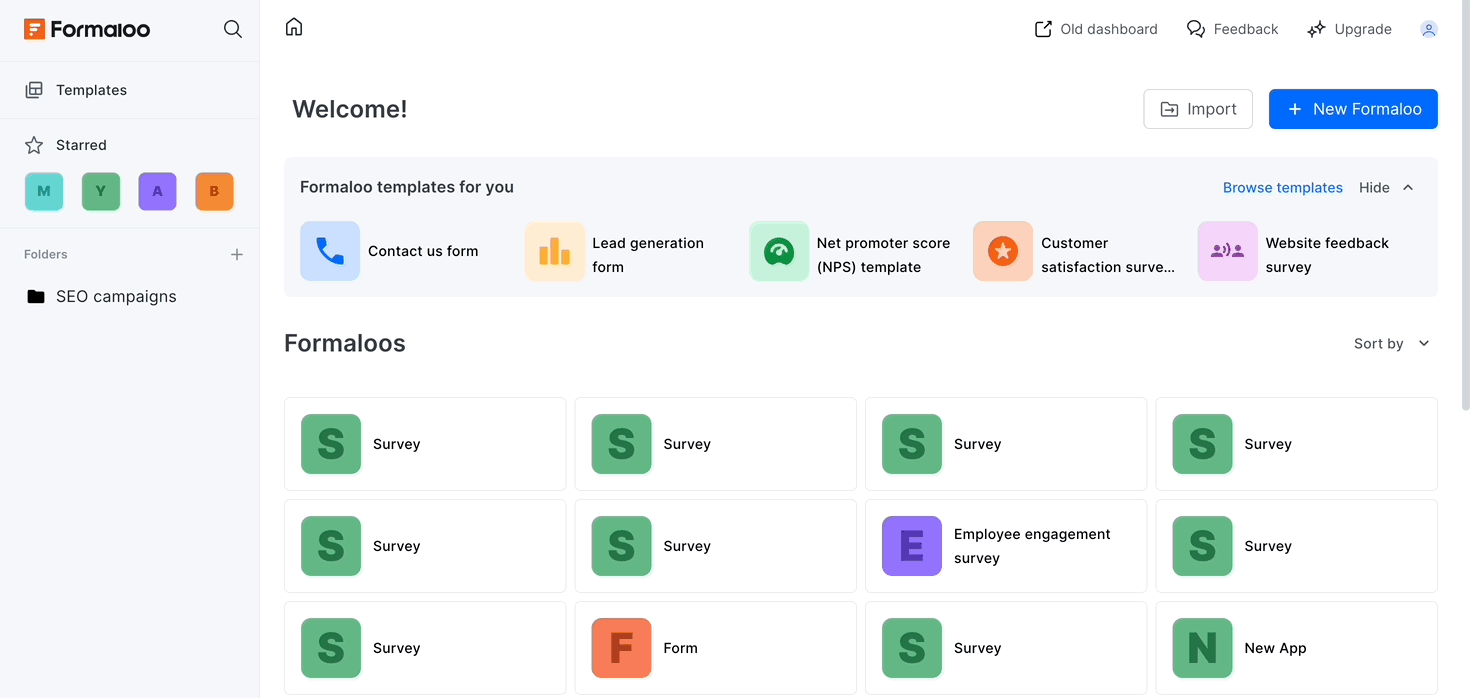Click the add folder plus icon

tap(237, 255)
